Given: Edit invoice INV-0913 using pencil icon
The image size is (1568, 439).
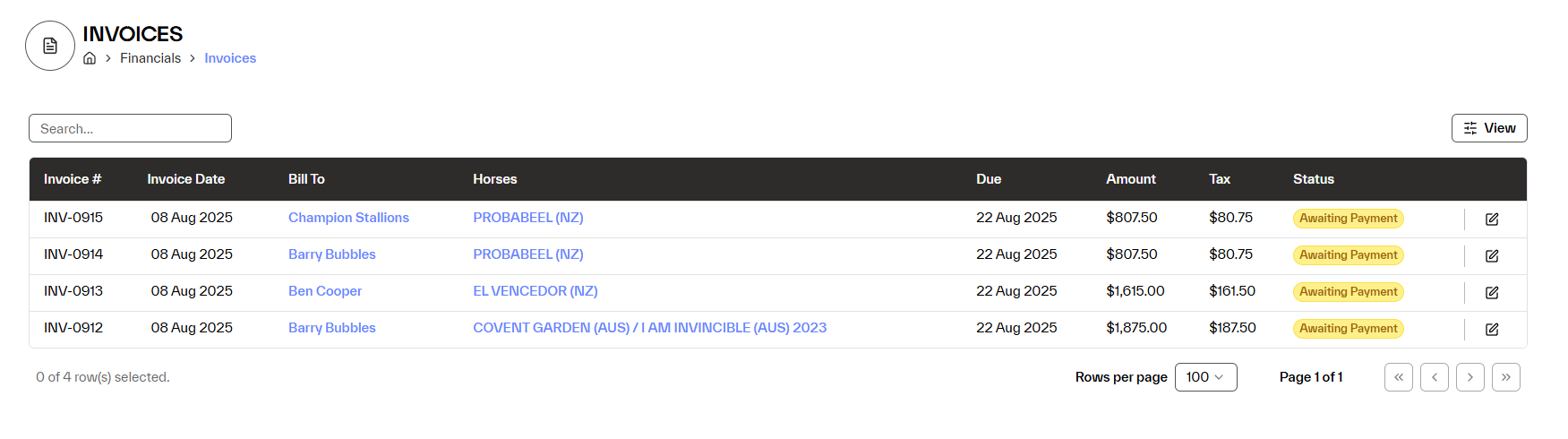Looking at the screenshot, I should pyautogui.click(x=1492, y=292).
